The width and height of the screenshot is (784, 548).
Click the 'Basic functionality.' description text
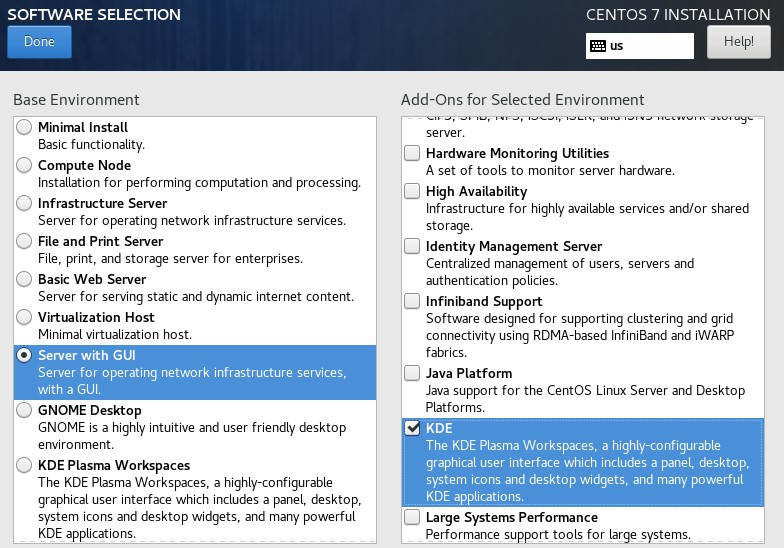92,144
